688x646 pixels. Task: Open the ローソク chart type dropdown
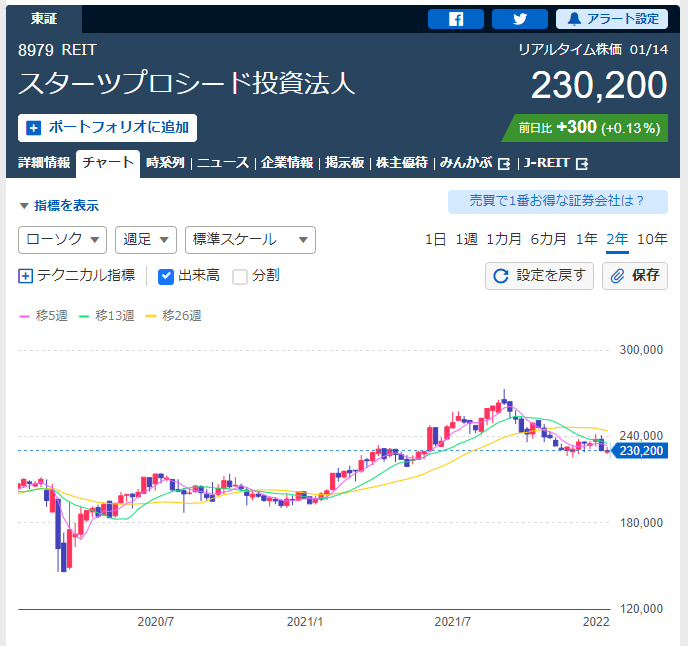point(62,240)
